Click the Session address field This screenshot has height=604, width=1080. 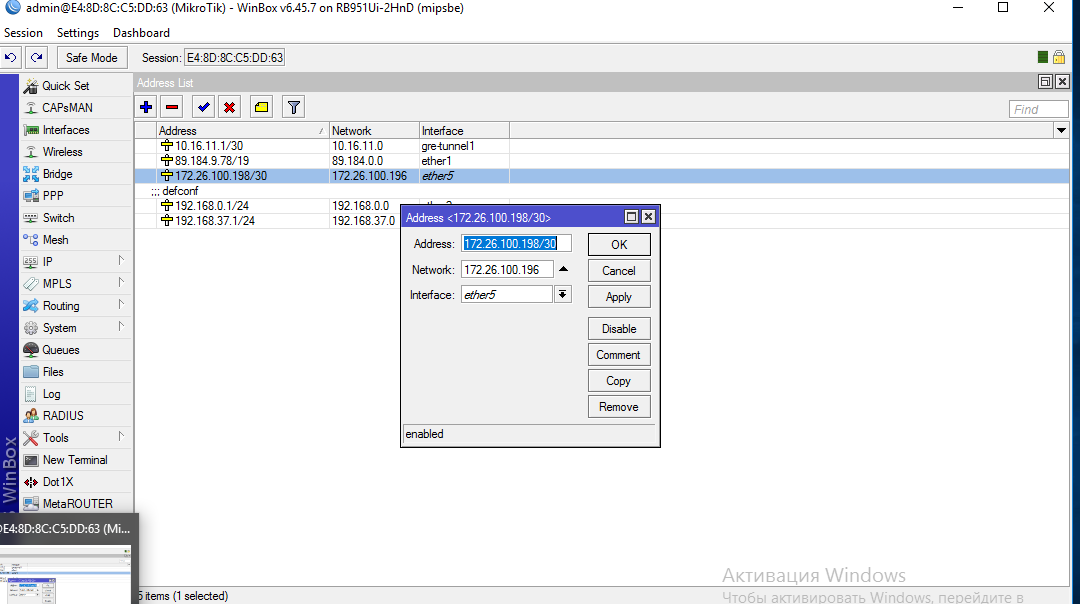[x=234, y=58]
